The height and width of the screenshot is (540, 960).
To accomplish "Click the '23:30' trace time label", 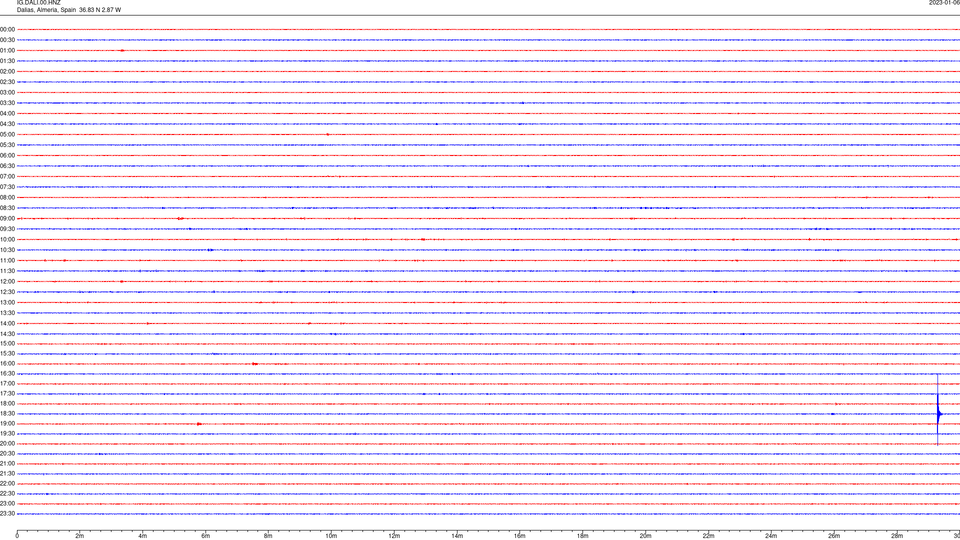I will point(7,514).
